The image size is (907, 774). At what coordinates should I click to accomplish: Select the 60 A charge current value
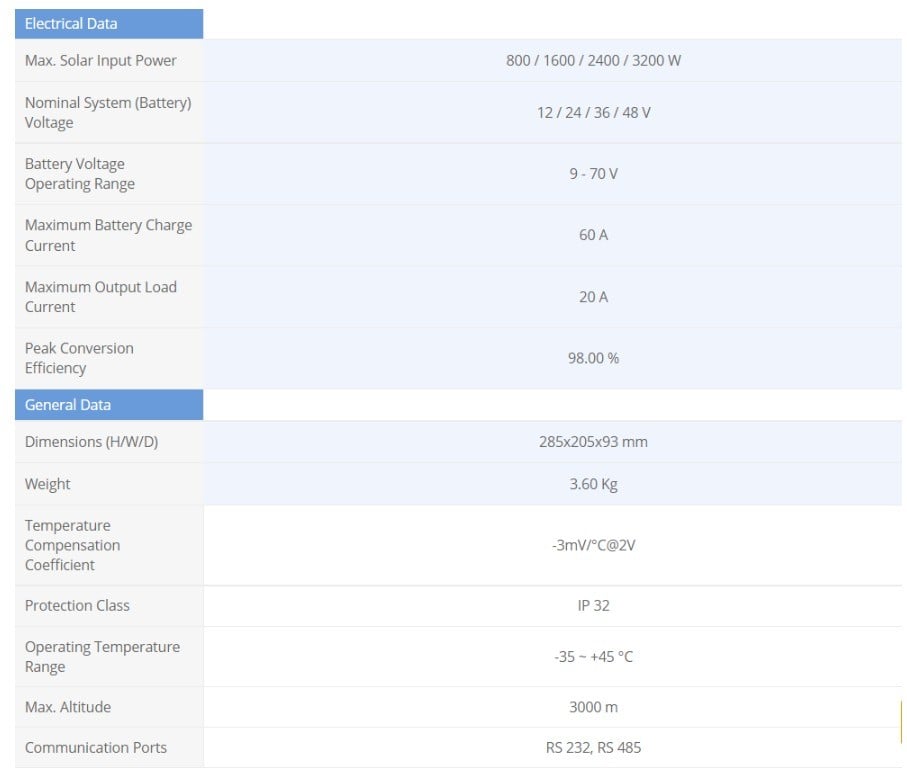[x=593, y=235]
